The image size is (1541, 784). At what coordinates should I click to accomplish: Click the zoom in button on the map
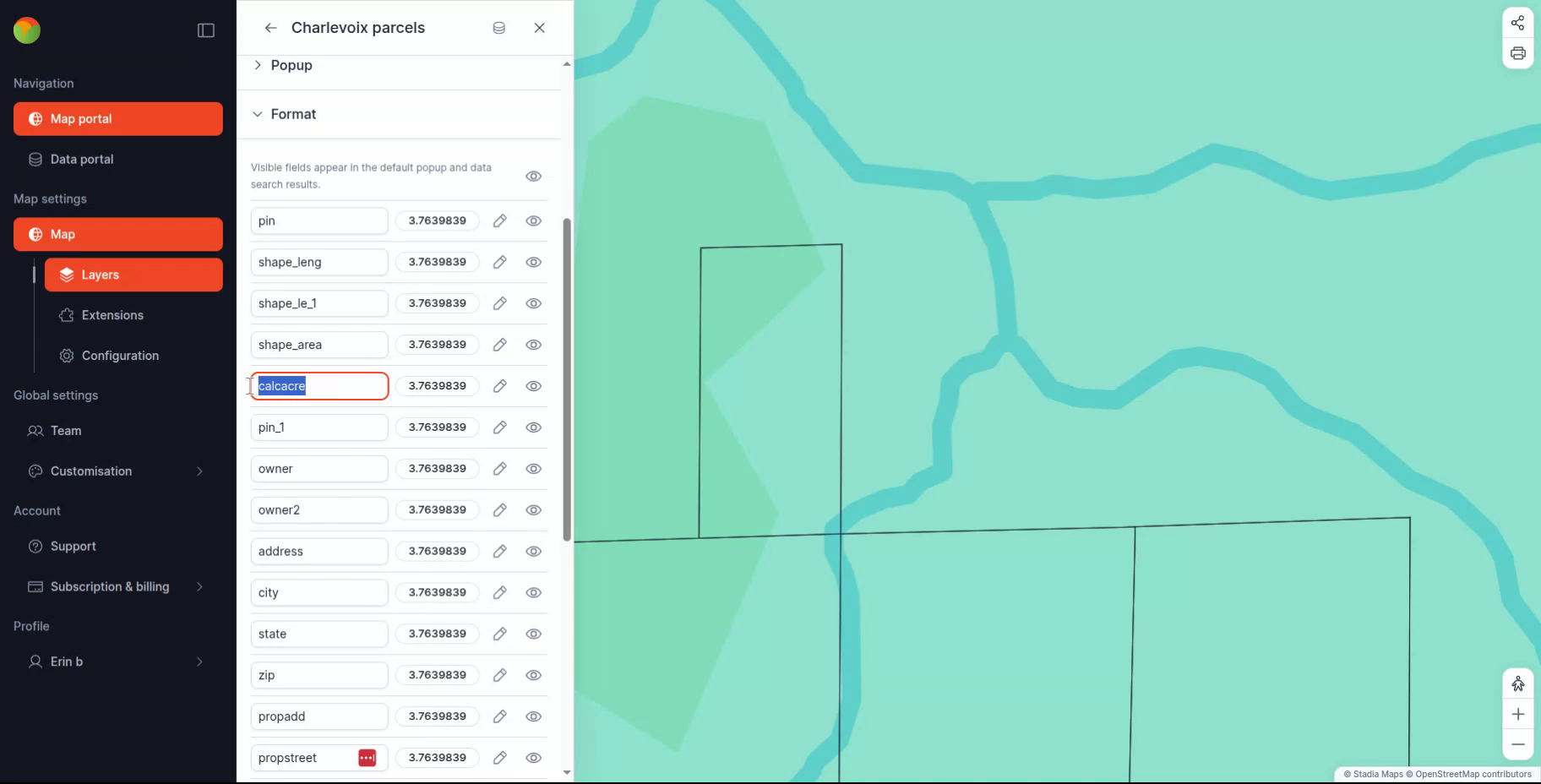pyautogui.click(x=1517, y=714)
